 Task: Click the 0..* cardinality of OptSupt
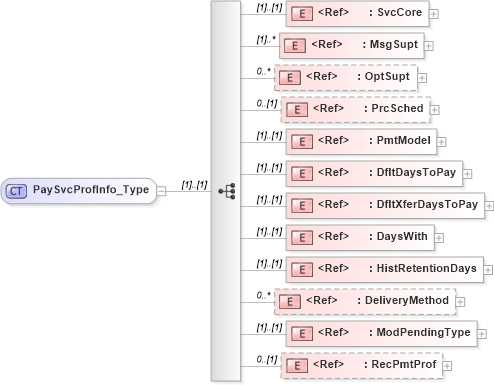[264, 71]
